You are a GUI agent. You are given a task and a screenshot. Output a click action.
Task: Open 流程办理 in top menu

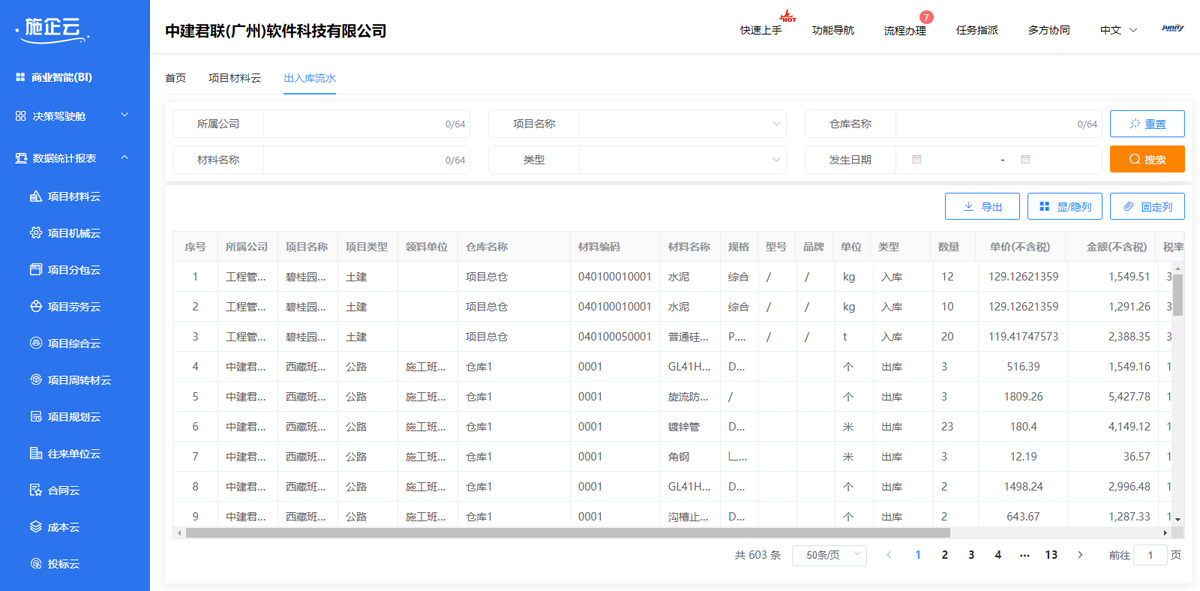pyautogui.click(x=905, y=30)
